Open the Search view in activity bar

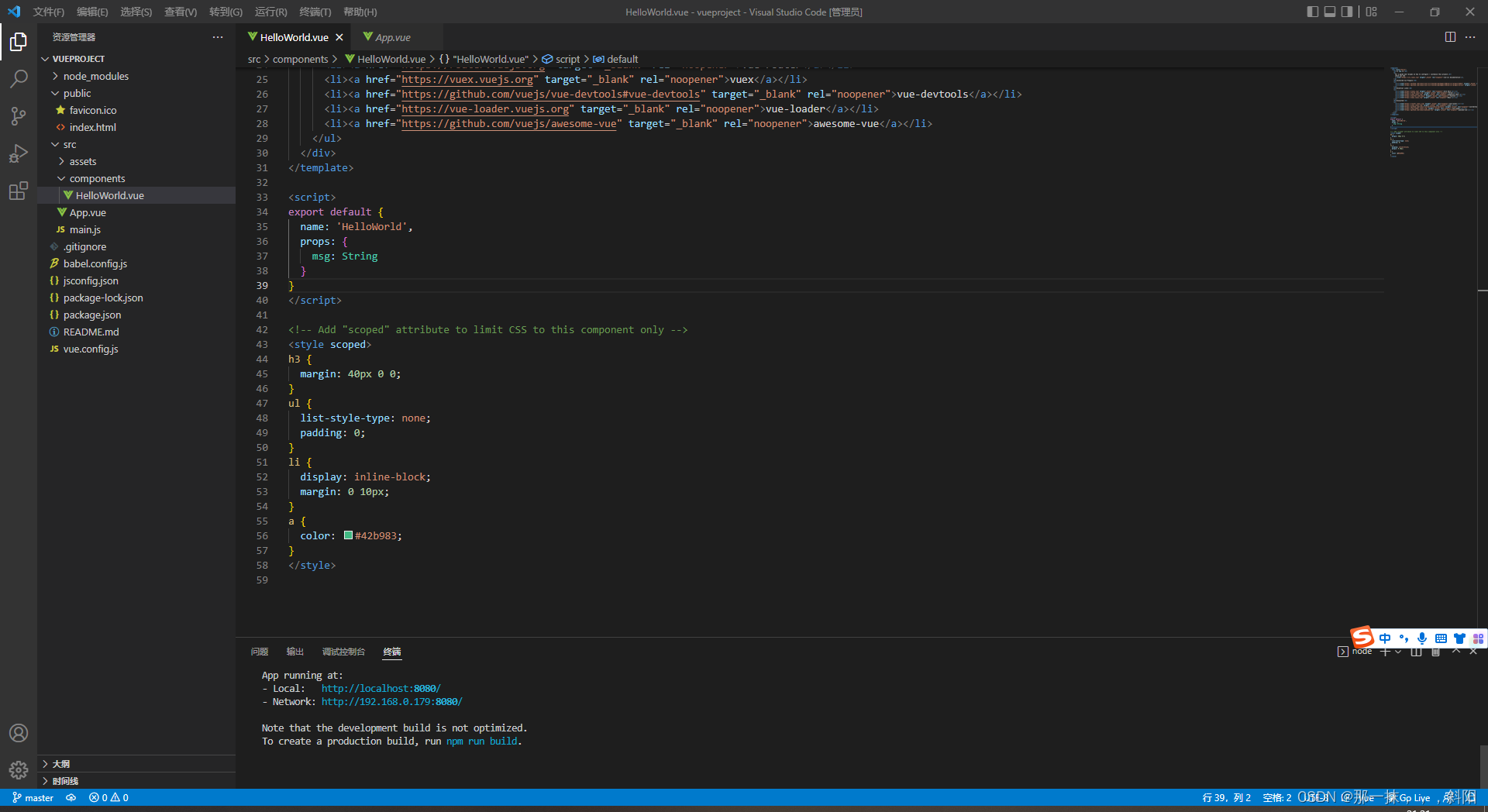coord(19,78)
